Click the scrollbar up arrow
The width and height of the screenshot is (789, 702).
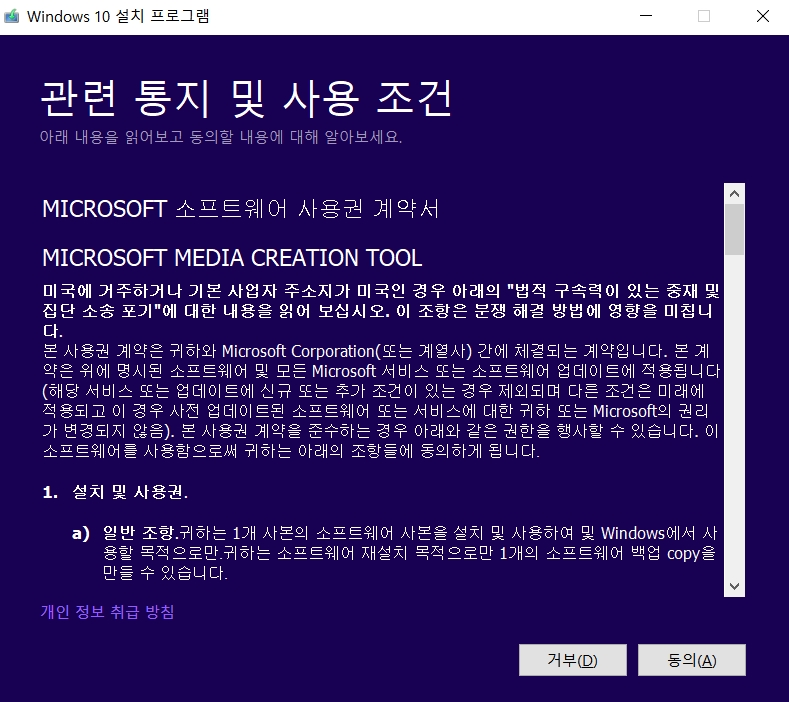(x=734, y=194)
